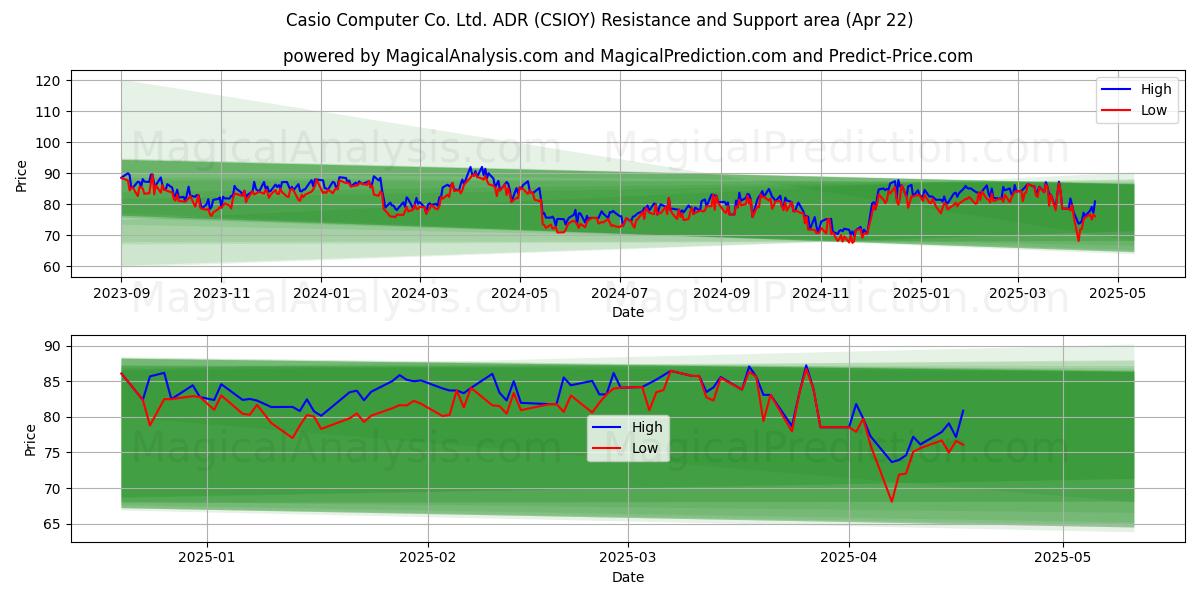Screen dimensions: 1200x600
Task: Click the upper chart '2025-03' tick label
Action: pos(1018,294)
